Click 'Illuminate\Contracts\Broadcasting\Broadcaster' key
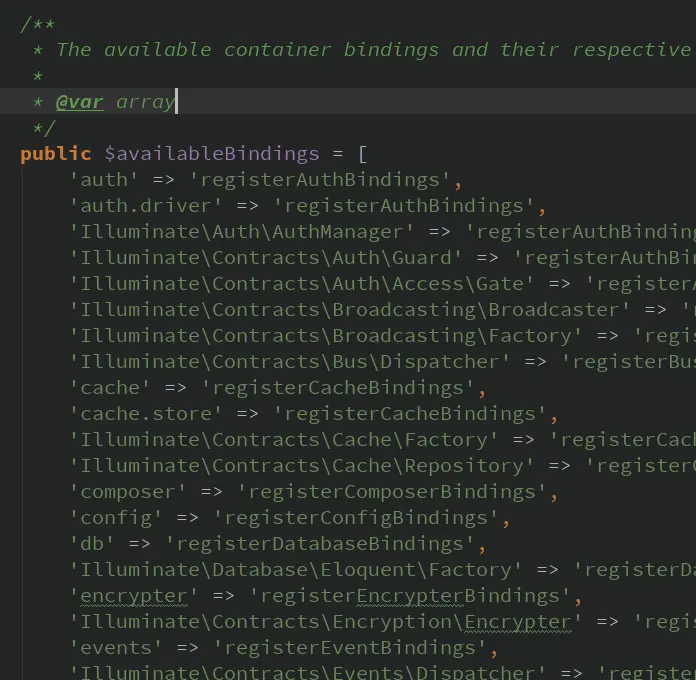 point(350,310)
